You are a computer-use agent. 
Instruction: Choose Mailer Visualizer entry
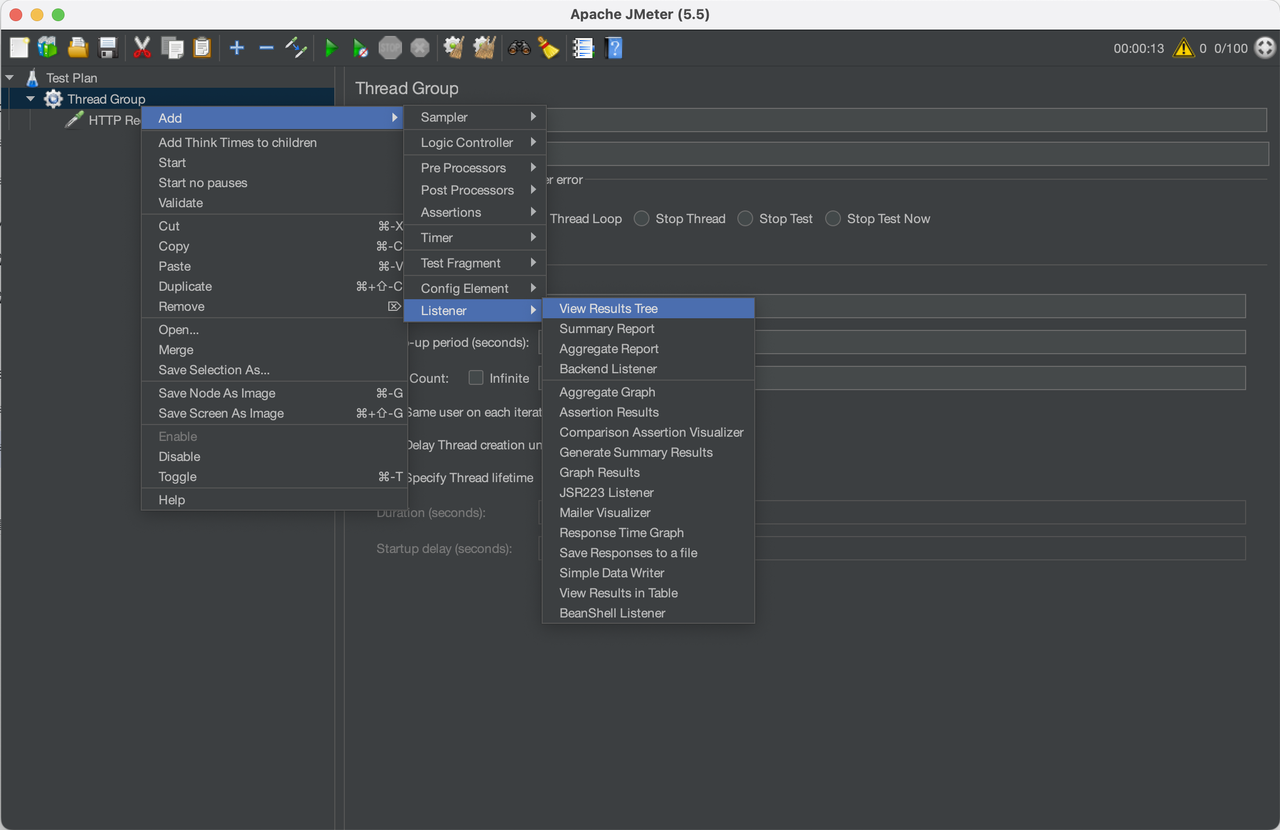click(648, 512)
